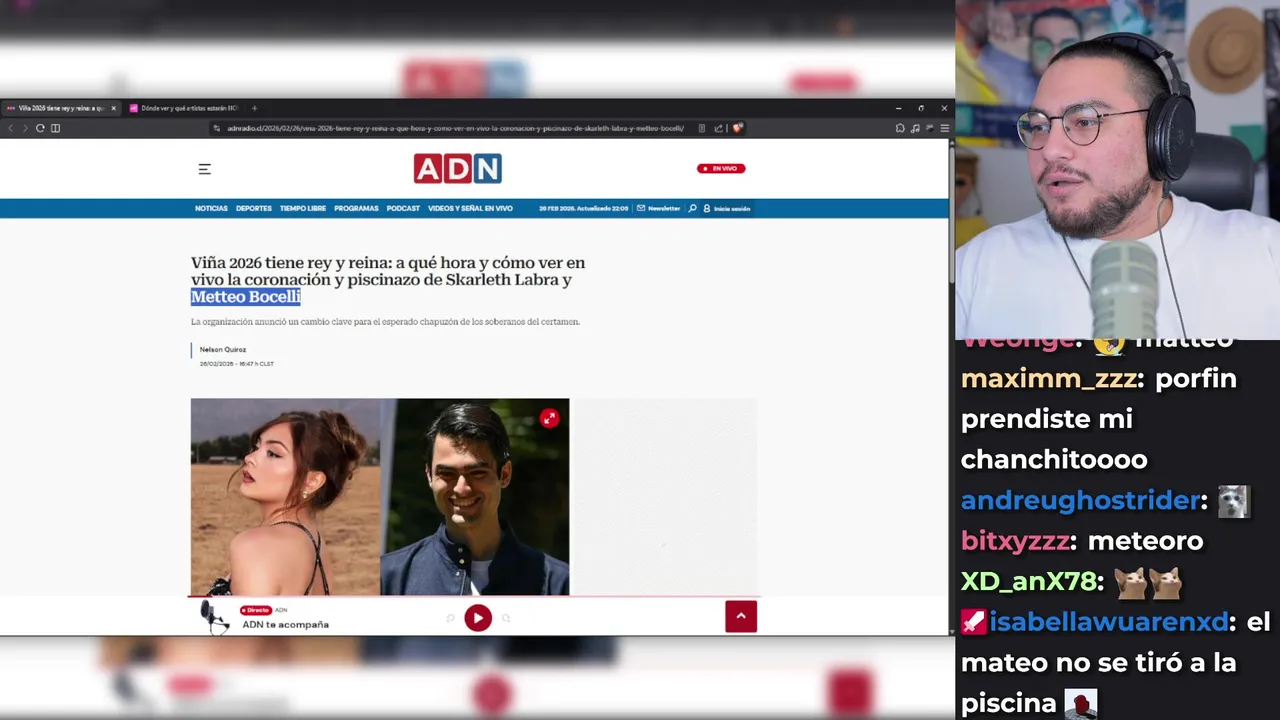Expand the radio player with up chevron
Image resolution: width=1280 pixels, height=720 pixels.
[741, 616]
